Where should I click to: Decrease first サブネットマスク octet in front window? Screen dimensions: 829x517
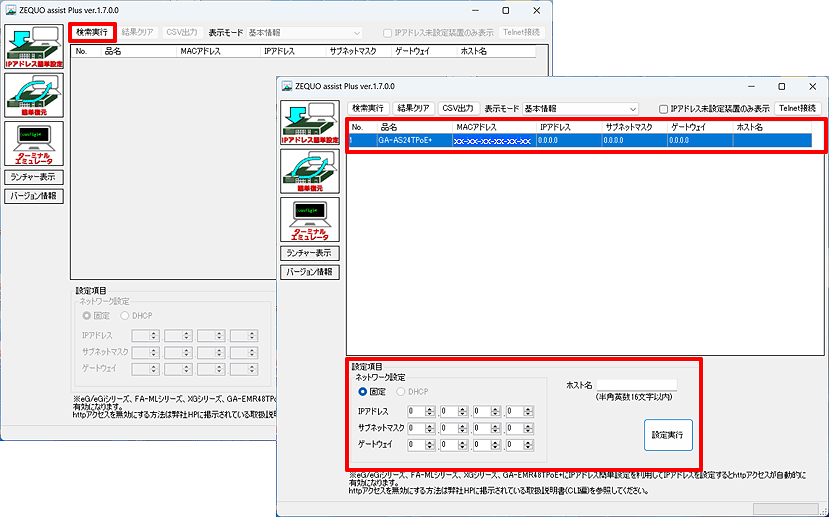point(430,430)
